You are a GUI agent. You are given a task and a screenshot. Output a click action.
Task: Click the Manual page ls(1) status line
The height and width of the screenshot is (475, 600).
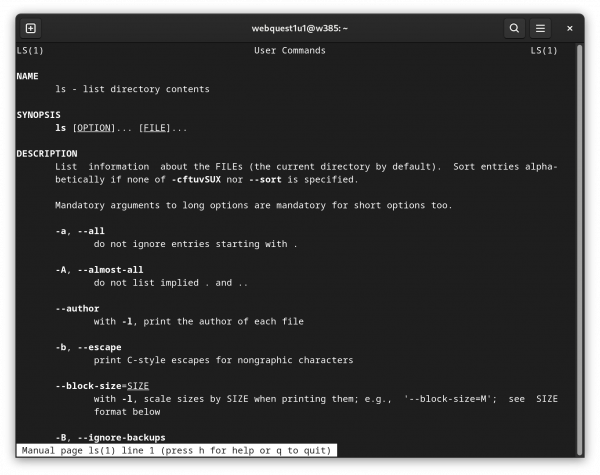176,451
